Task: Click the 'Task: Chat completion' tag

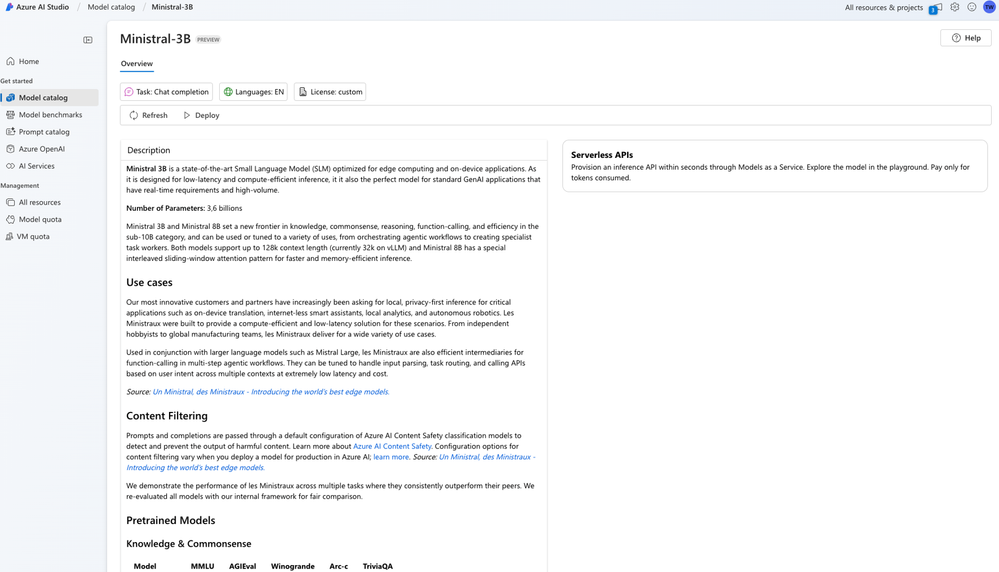Action: (x=166, y=92)
